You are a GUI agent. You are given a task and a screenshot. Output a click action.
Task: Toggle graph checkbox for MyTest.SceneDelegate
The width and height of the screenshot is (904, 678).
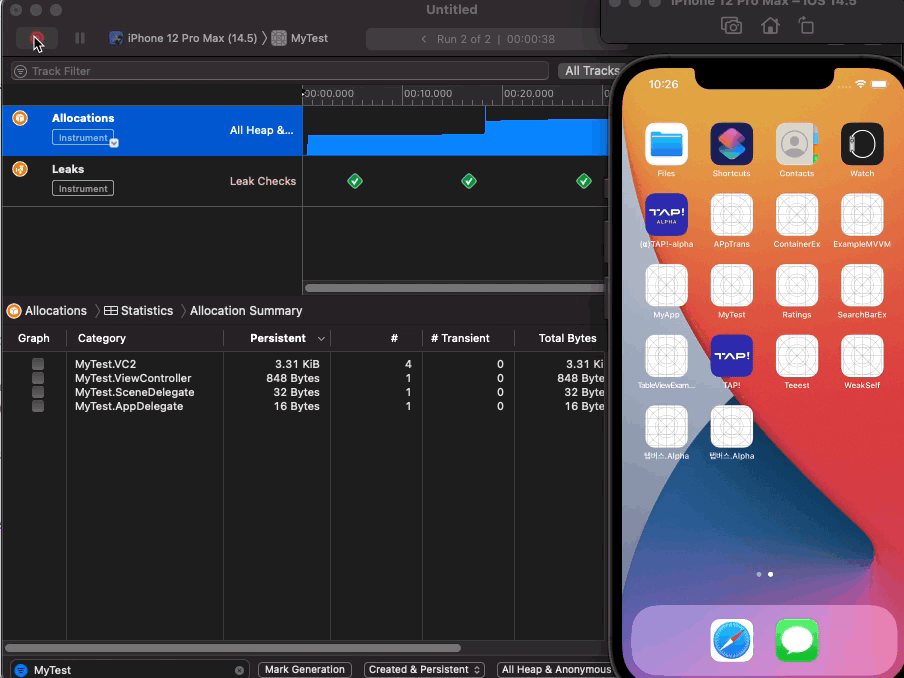tap(38, 392)
